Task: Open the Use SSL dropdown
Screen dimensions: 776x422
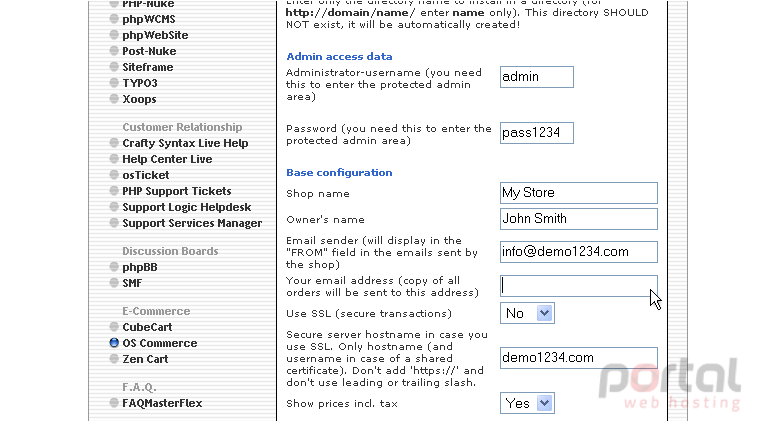Action: click(527, 313)
